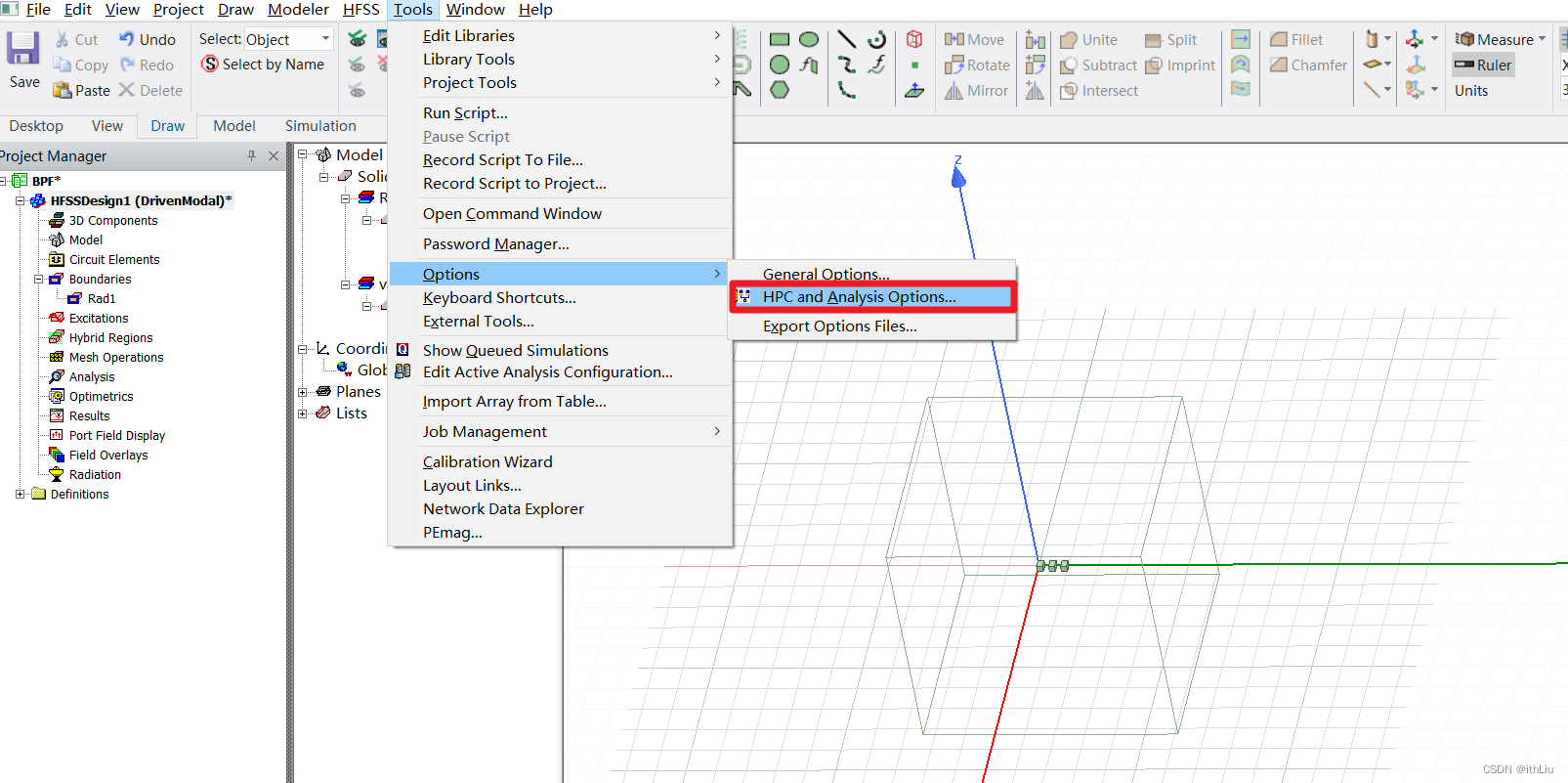This screenshot has height=783, width=1568.
Task: Click the Duplicate Mirror icon
Action: click(1036, 90)
